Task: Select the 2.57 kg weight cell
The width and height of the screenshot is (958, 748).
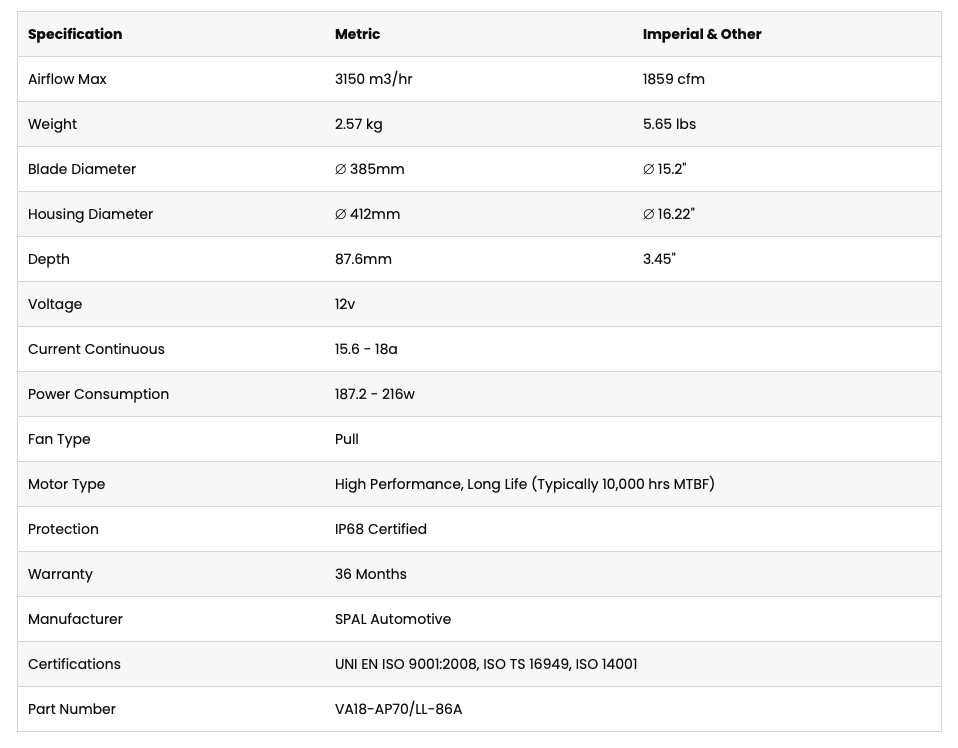Action: (359, 124)
